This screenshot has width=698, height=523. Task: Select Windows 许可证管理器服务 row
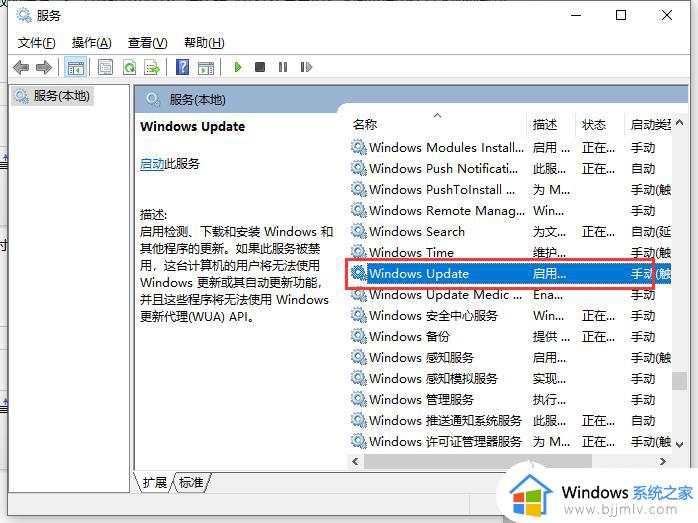tap(511, 441)
